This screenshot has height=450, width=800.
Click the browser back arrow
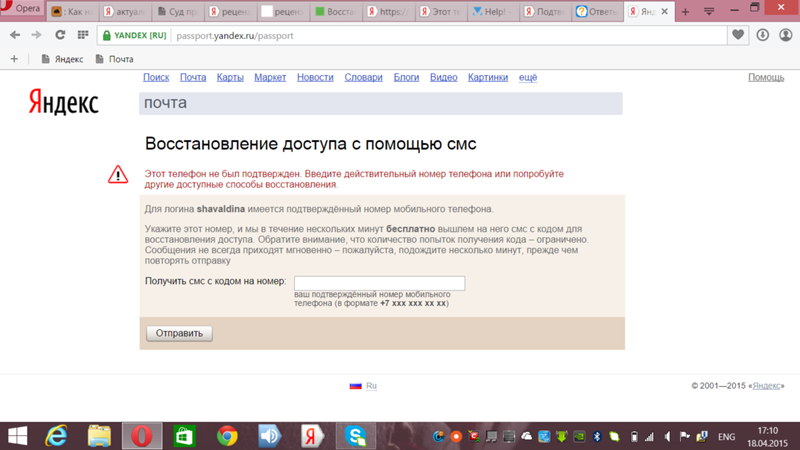(x=15, y=35)
